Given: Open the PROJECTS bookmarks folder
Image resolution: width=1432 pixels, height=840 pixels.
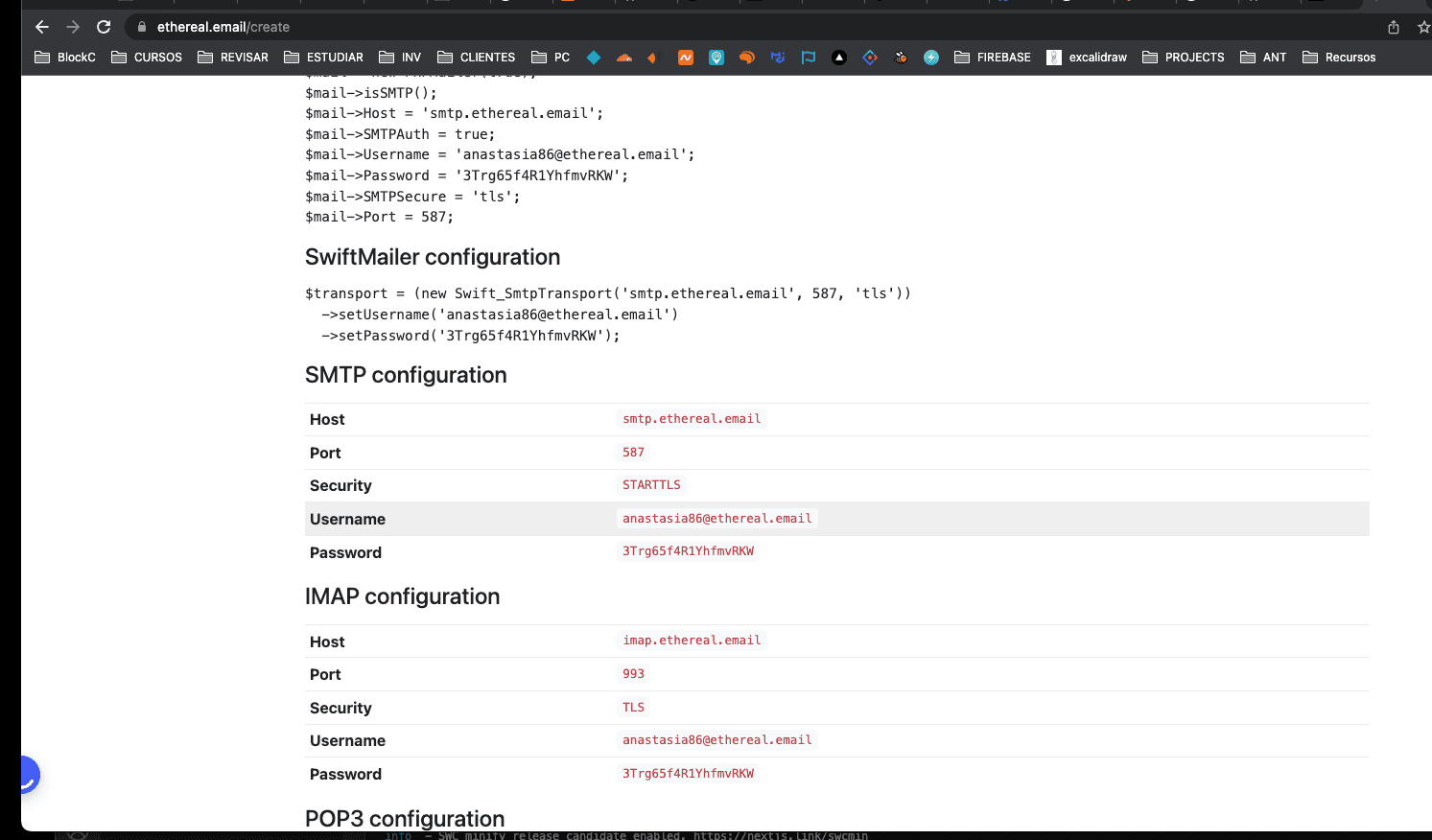Looking at the screenshot, I should pos(1184,58).
